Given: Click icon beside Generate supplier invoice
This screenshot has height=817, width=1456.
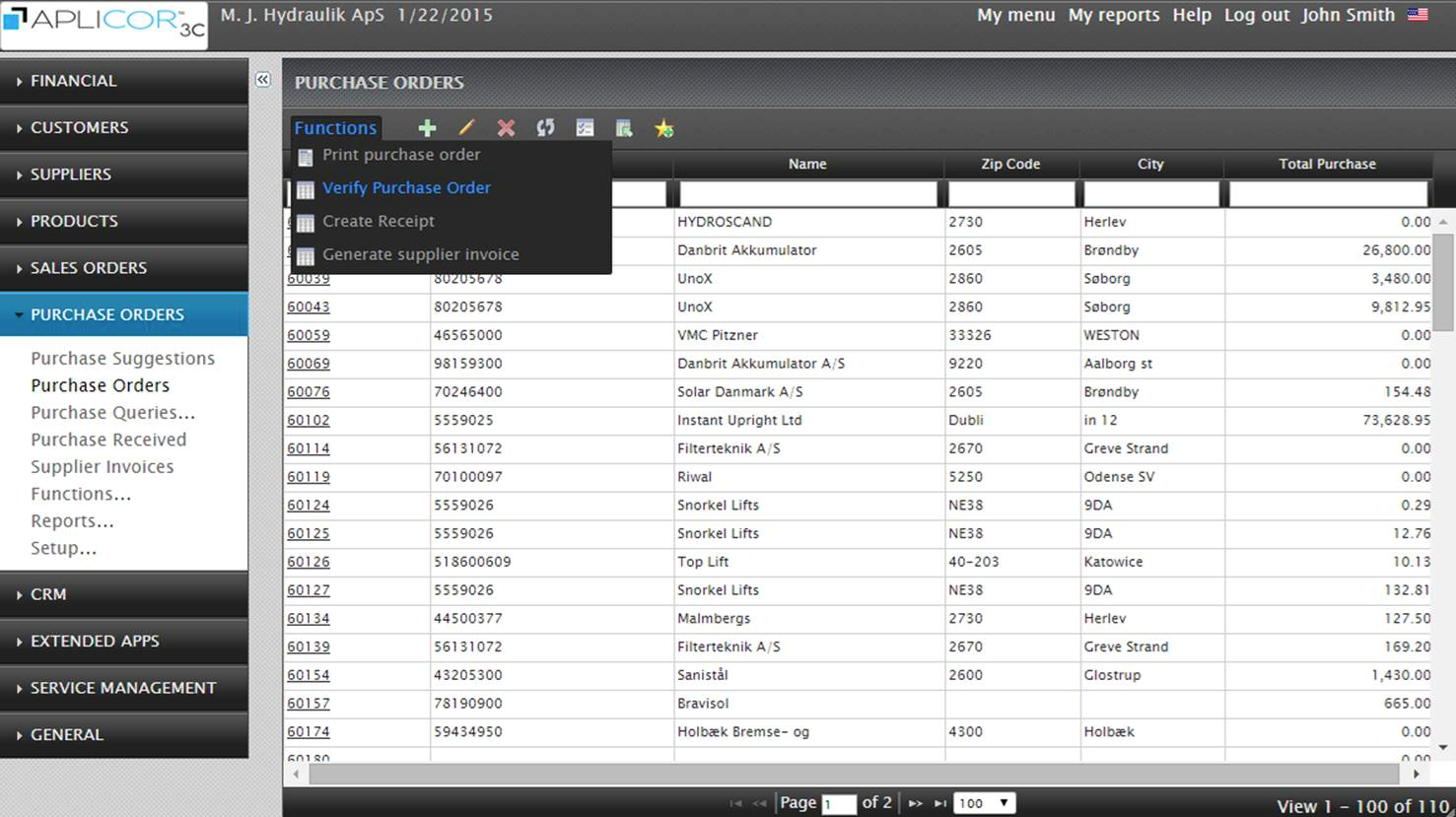Looking at the screenshot, I should tap(306, 256).
